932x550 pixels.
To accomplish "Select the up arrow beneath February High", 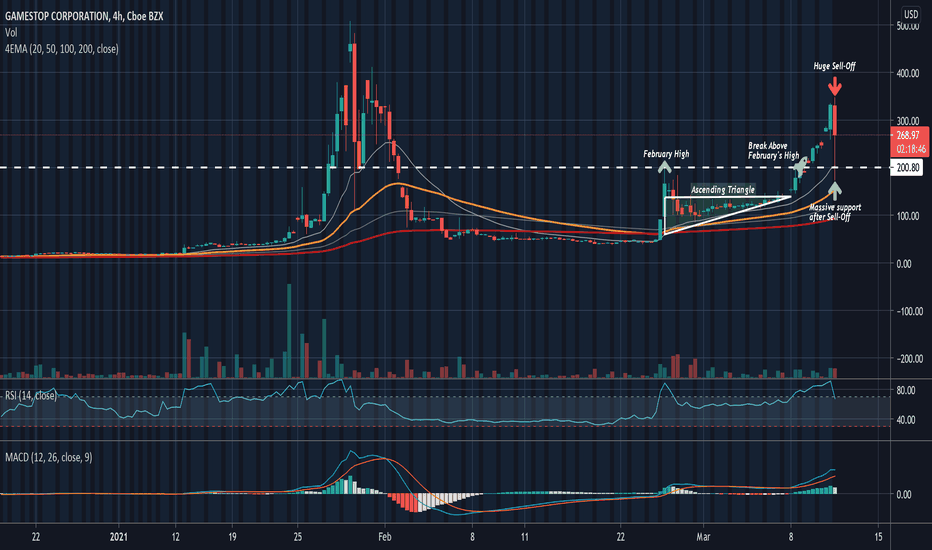I will click(x=665, y=167).
